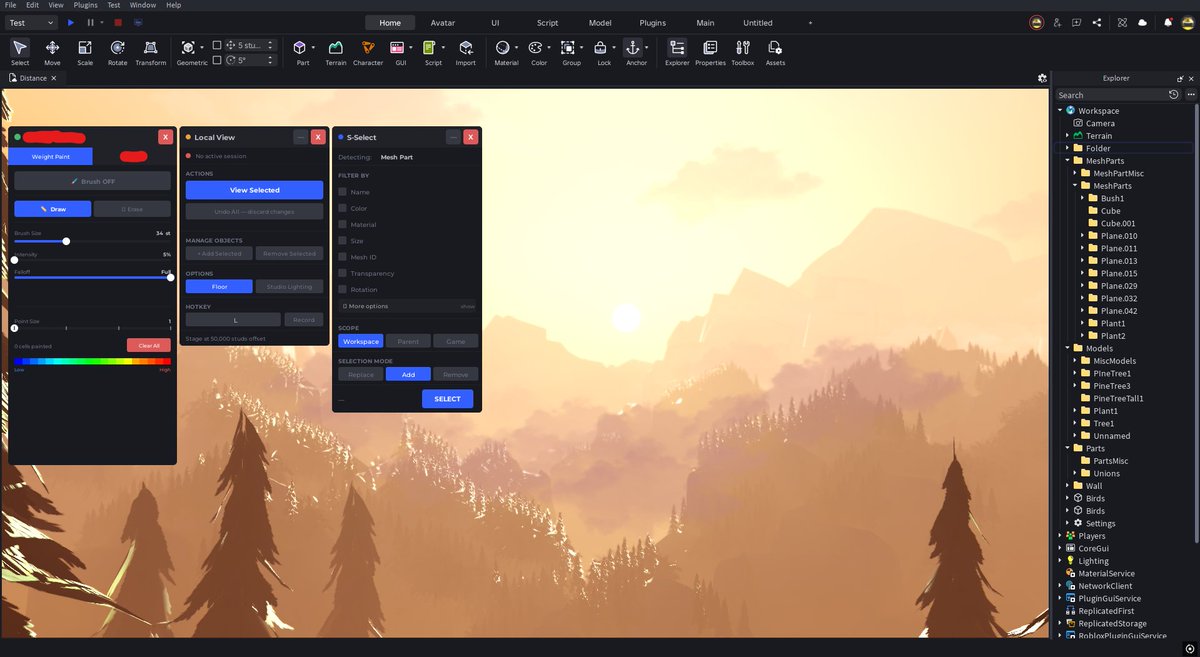Open the Terrain editor
Image resolution: width=1200 pixels, height=657 pixels.
336,51
